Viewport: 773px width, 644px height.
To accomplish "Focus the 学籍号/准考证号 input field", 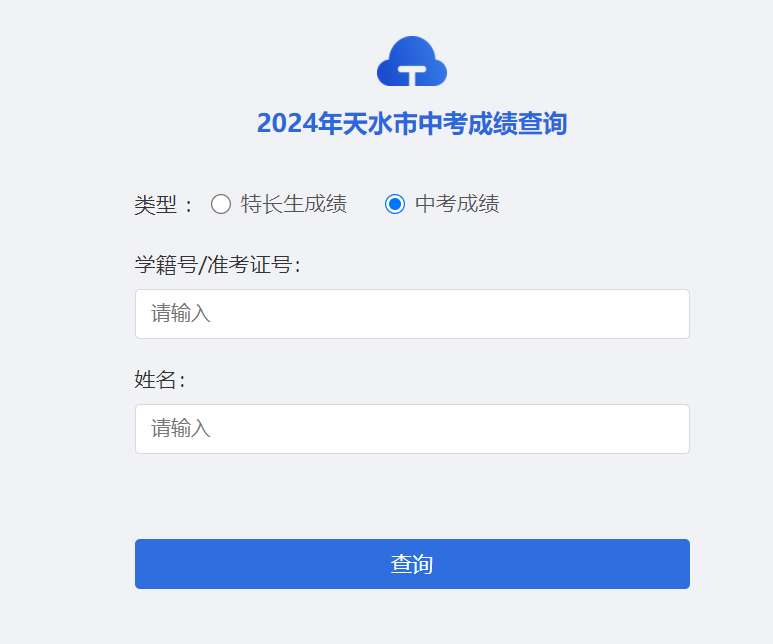I will coord(412,314).
